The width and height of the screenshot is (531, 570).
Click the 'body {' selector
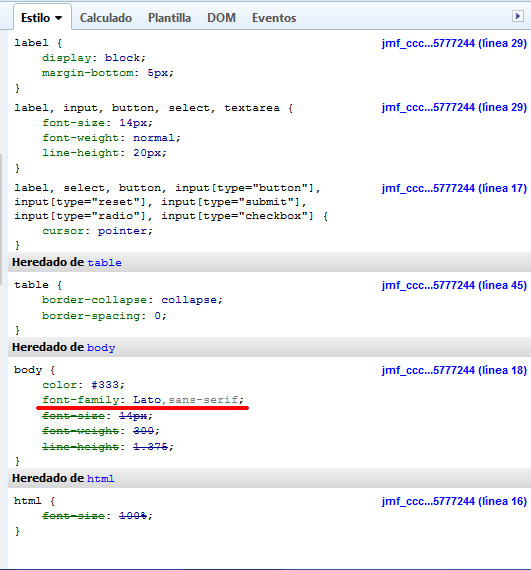coord(35,370)
